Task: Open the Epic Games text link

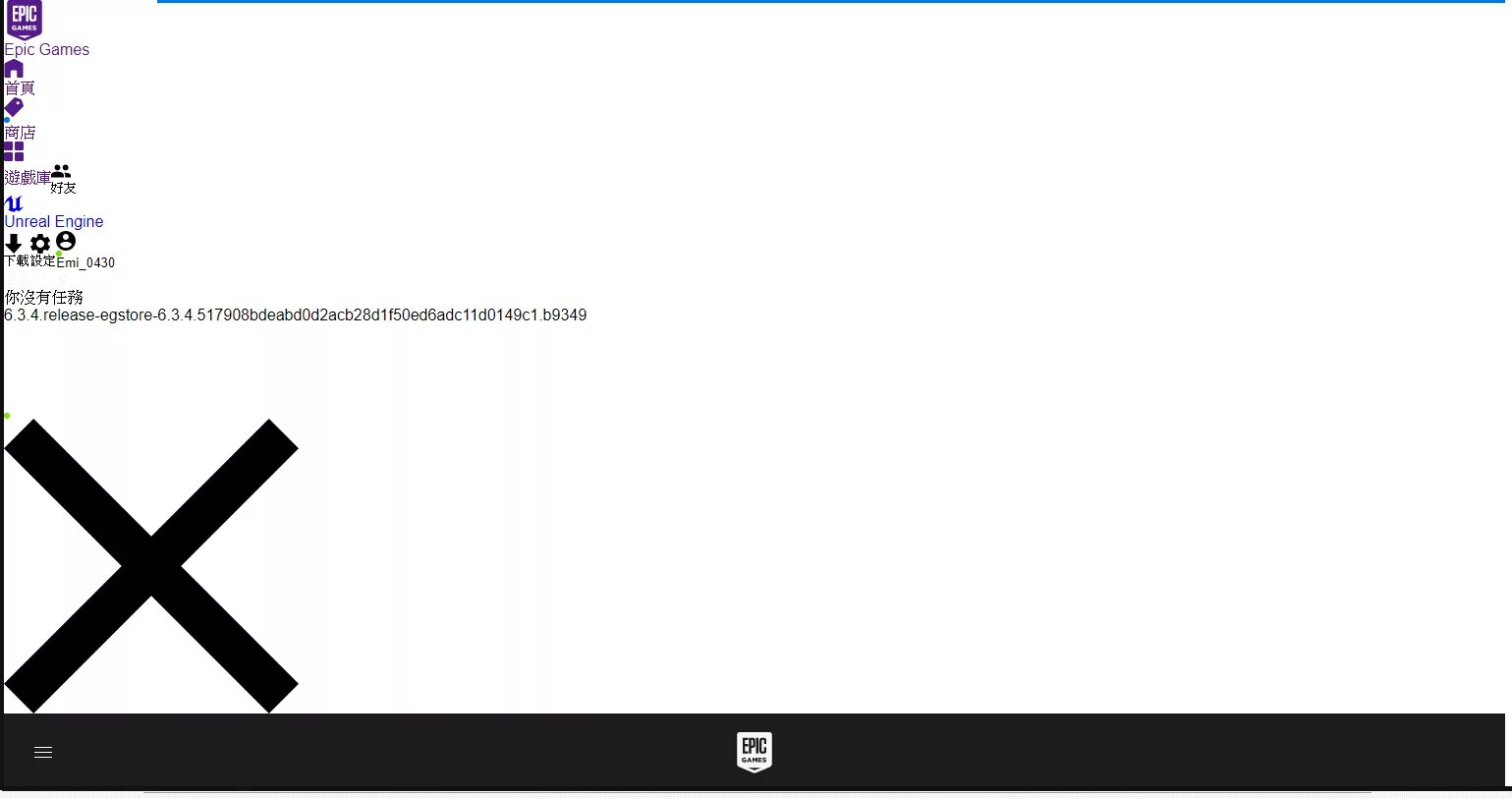Action: pyautogui.click(x=47, y=49)
